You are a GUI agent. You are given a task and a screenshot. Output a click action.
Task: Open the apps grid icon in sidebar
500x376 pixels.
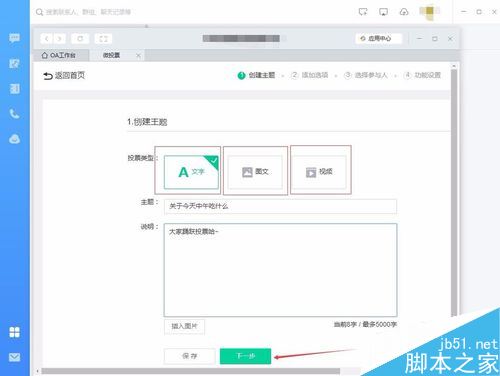pyautogui.click(x=14, y=332)
